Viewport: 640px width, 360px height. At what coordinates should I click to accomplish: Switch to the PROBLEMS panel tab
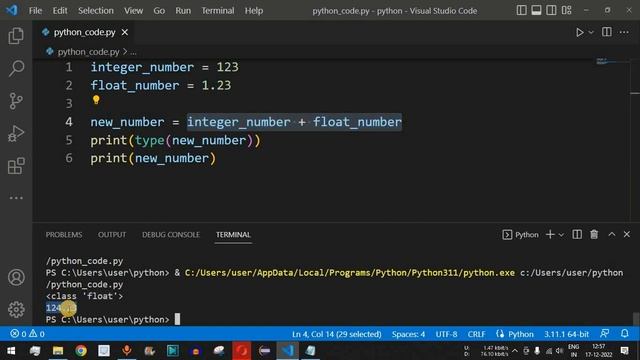point(64,235)
